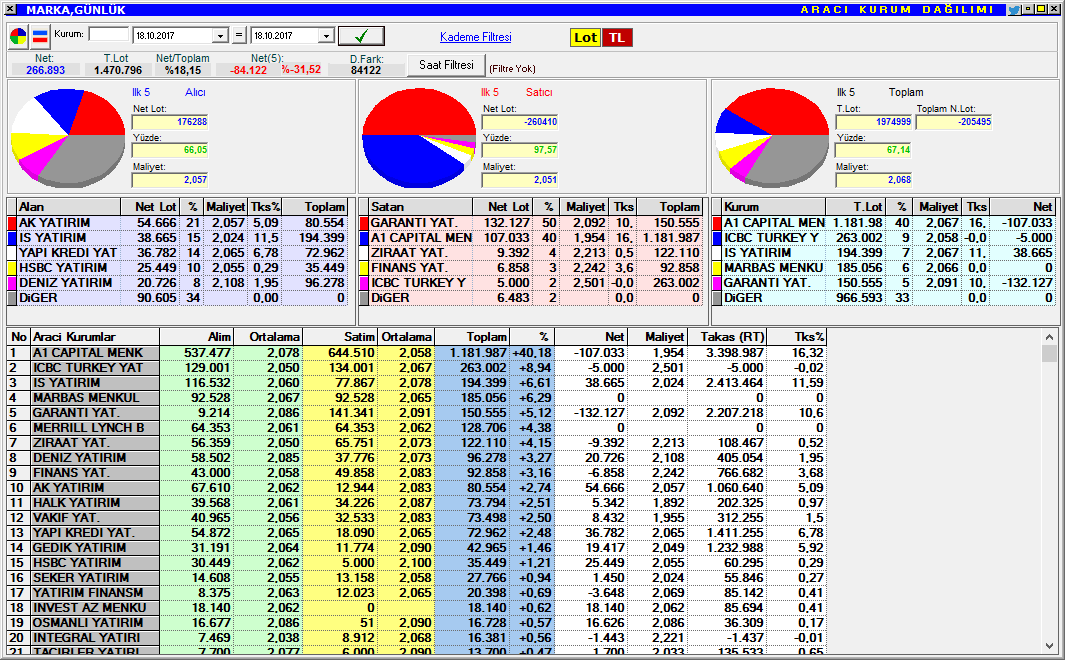Click red swatch beside A1 CAPITAL MEN in Kurum table

coord(717,223)
